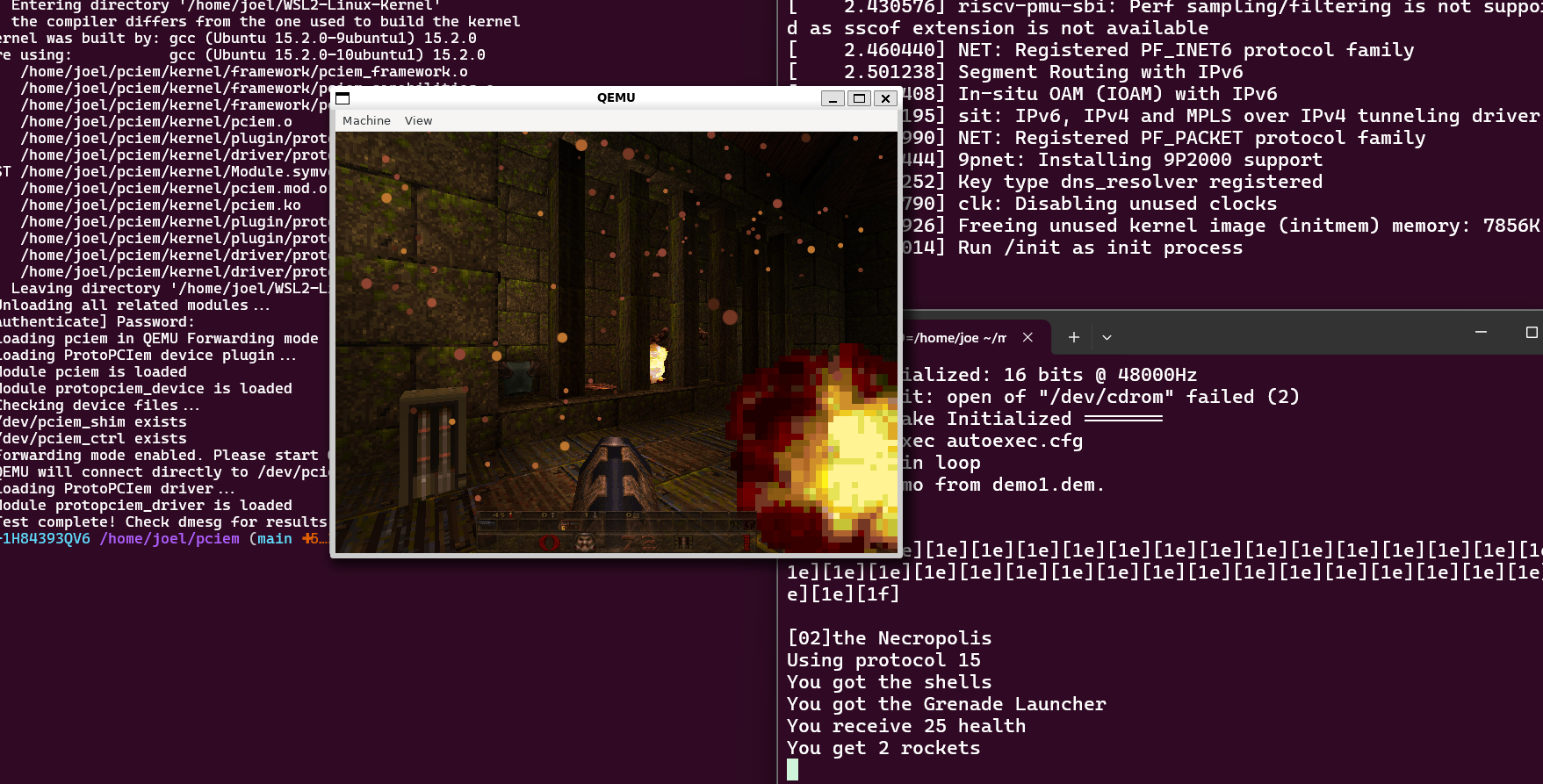This screenshot has height=784, width=1543.
Task: Click the text "Run /init as init process"
Action: coord(1100,248)
